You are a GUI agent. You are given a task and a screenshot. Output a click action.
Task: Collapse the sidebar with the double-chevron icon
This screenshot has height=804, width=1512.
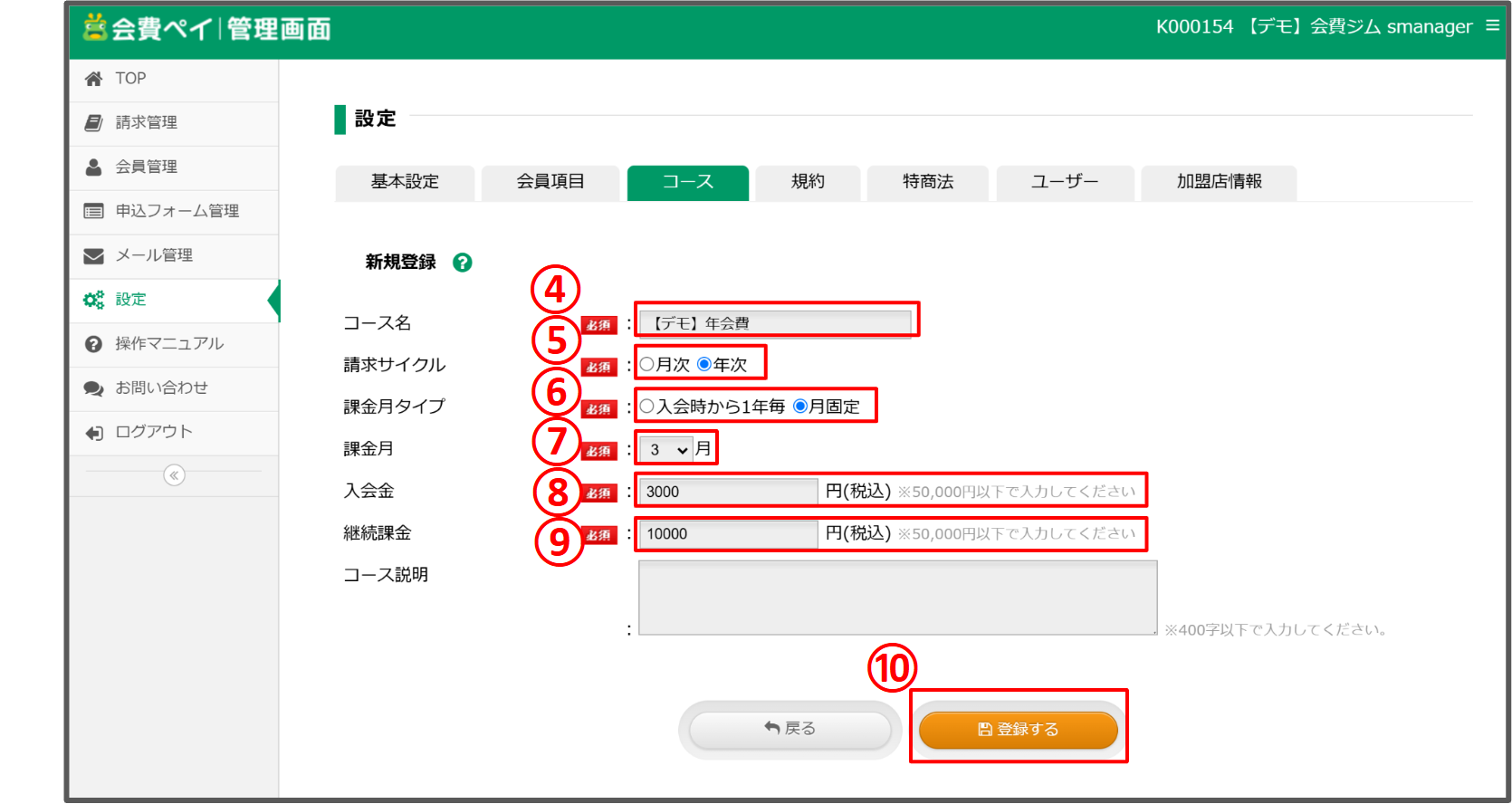coord(174,475)
